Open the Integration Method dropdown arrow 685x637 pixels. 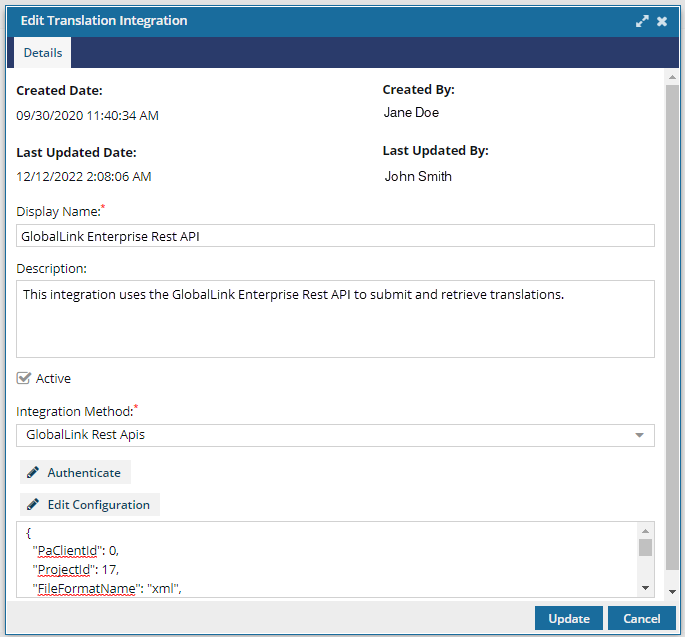click(639, 435)
